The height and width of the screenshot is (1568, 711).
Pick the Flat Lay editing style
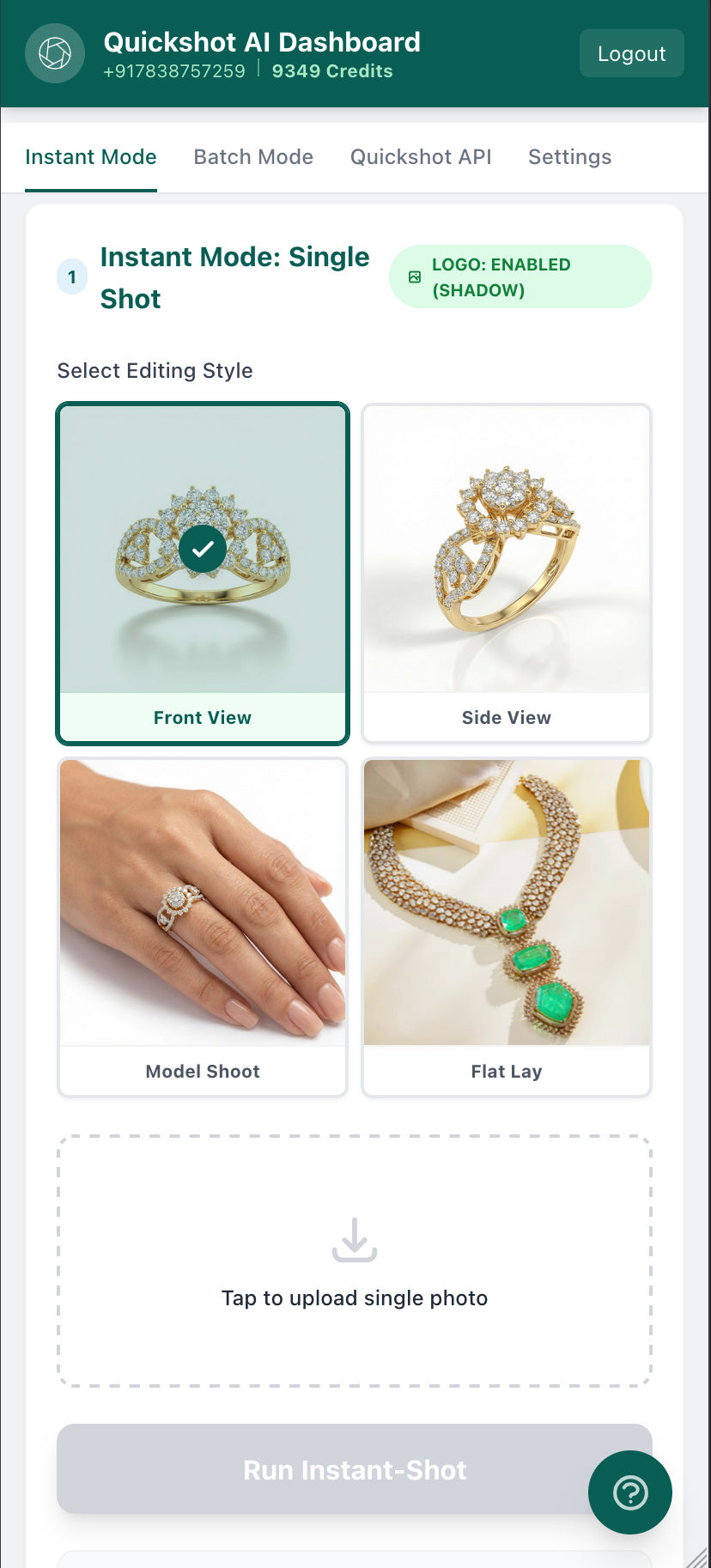[x=507, y=927]
